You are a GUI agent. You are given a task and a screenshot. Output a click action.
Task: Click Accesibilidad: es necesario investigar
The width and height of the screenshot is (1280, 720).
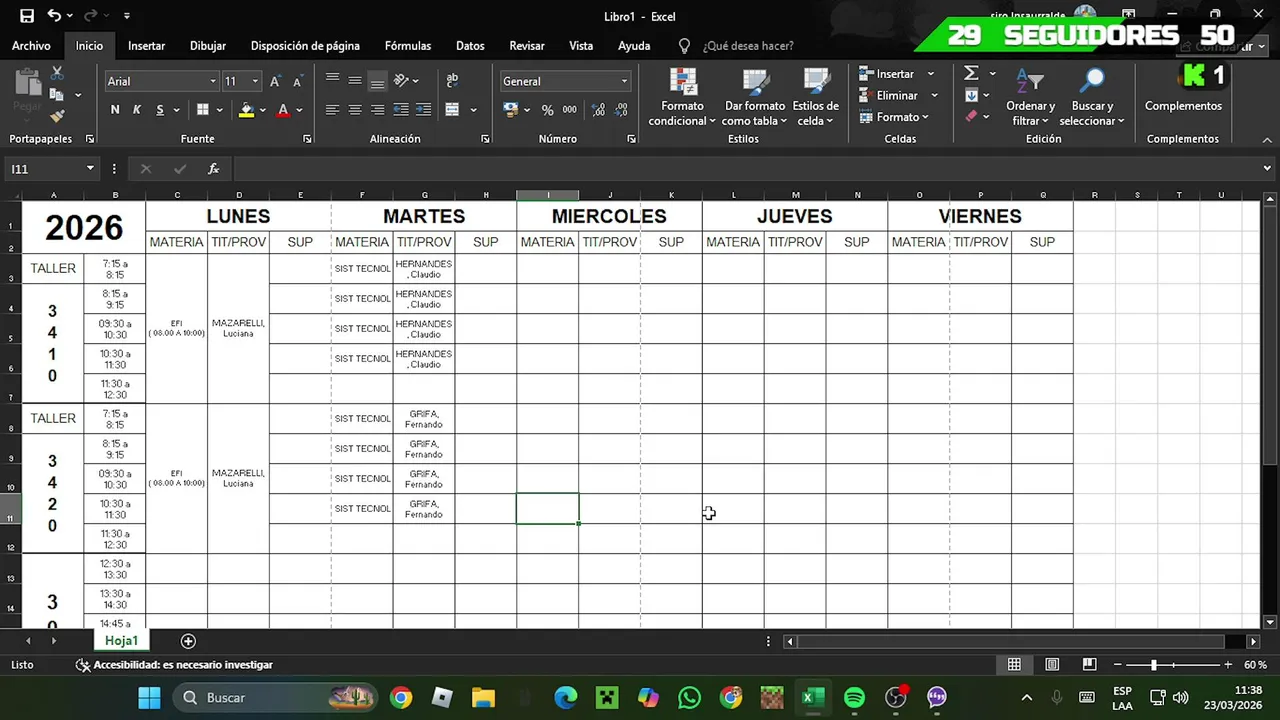[174, 665]
